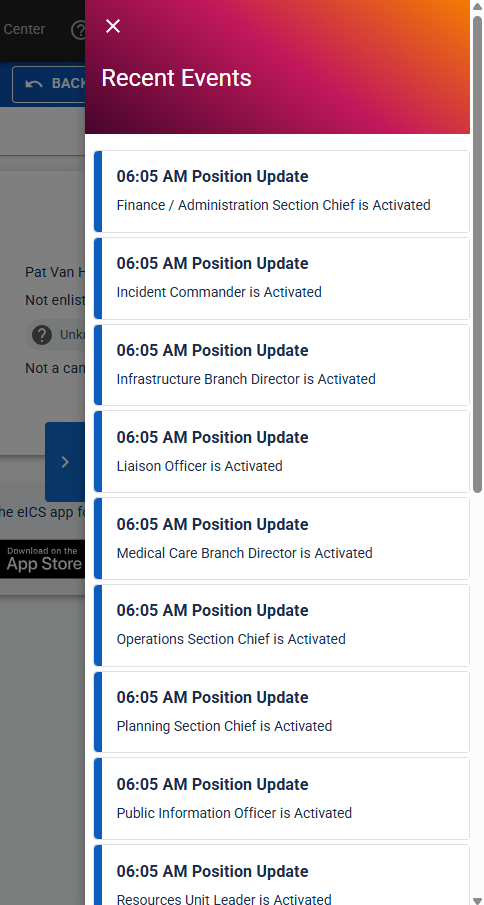Select Public Information Officer event card
Screen dimensions: 484x905
pyautogui.click(x=282, y=798)
